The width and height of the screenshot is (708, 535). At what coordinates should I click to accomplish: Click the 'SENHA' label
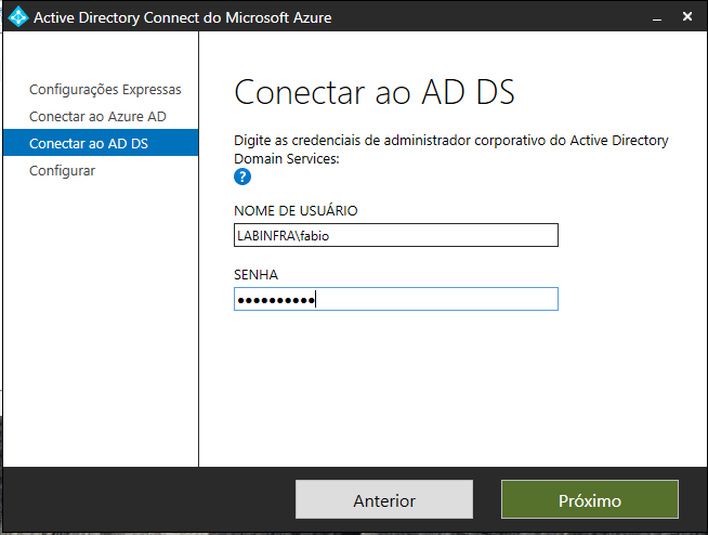(x=256, y=274)
